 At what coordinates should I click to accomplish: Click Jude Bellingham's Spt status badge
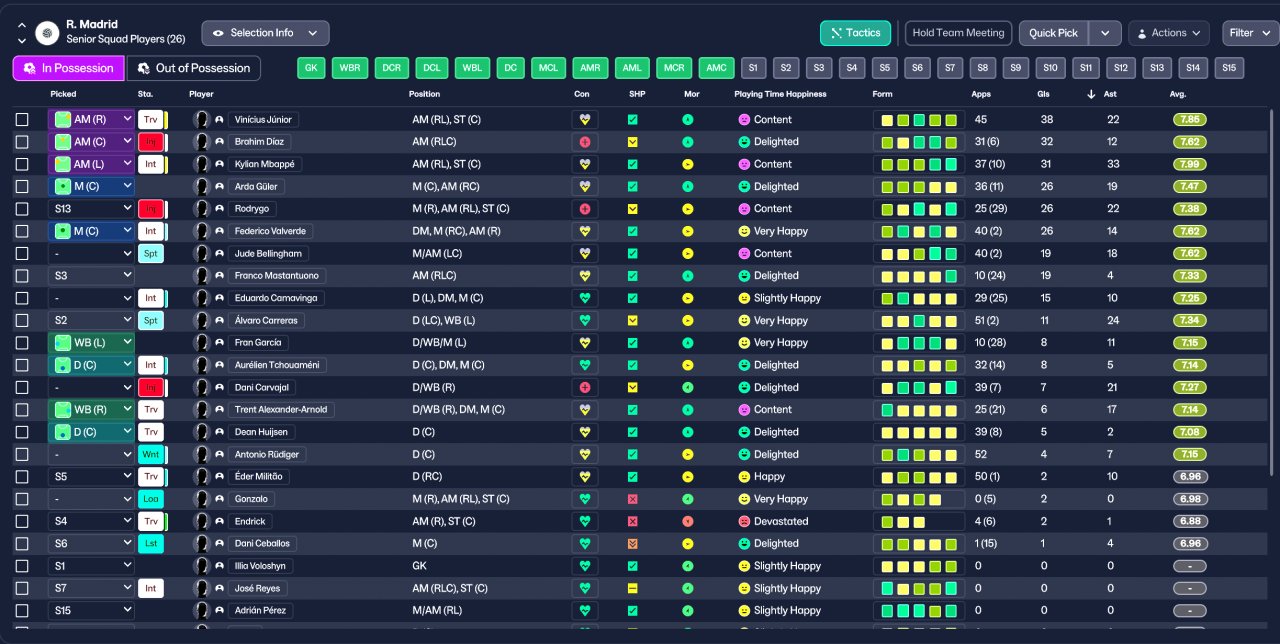(150, 253)
